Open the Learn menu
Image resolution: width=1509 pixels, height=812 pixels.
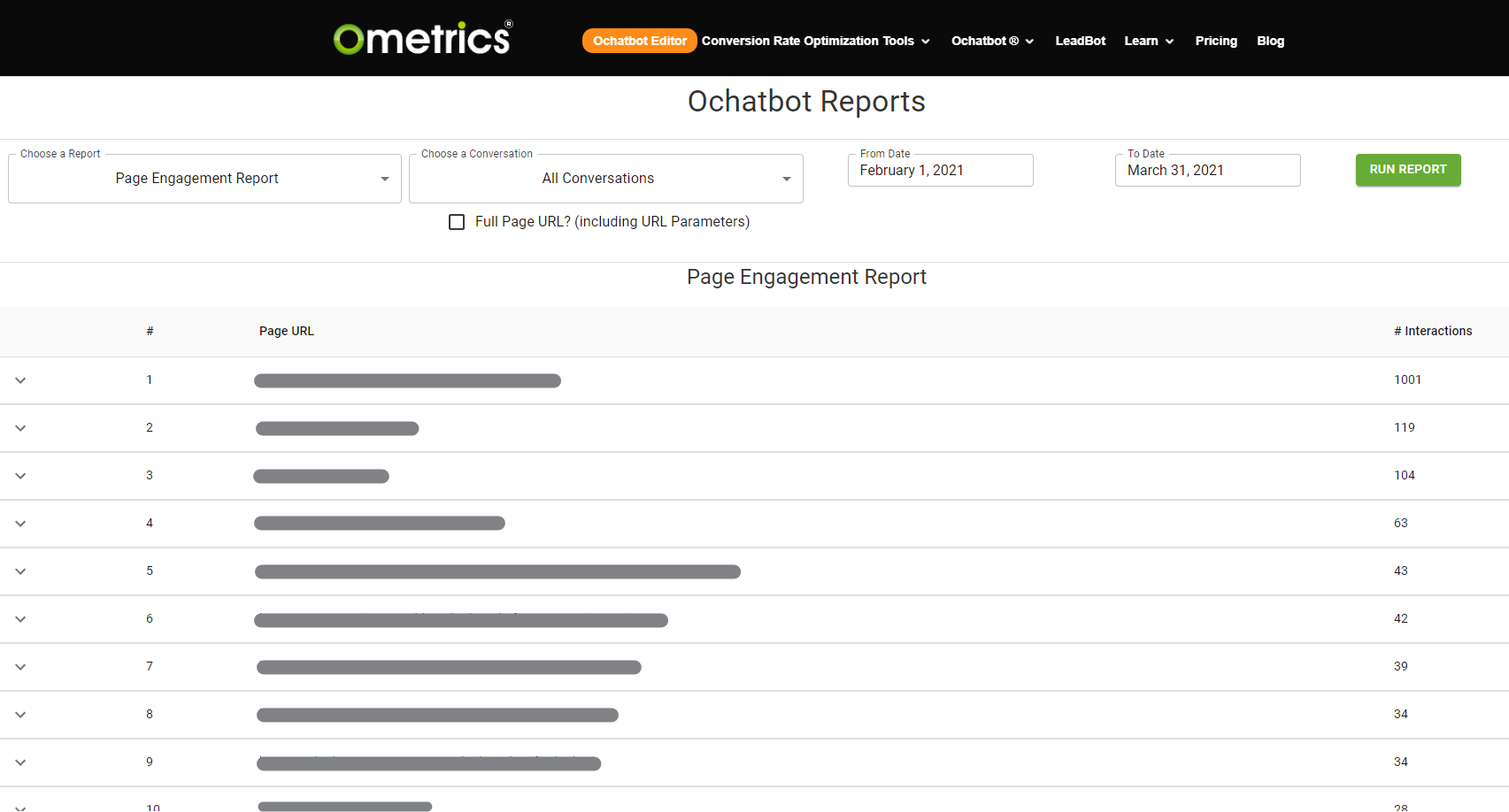tap(1149, 41)
